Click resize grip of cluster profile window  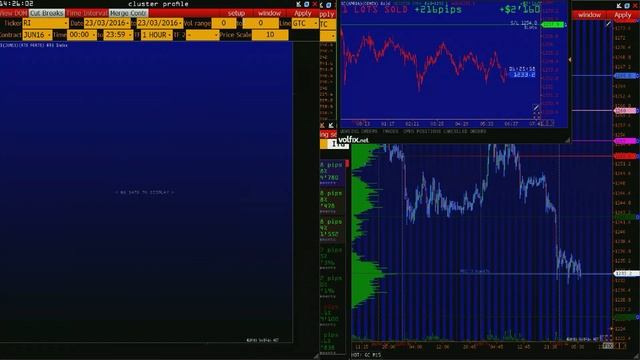(316, 356)
